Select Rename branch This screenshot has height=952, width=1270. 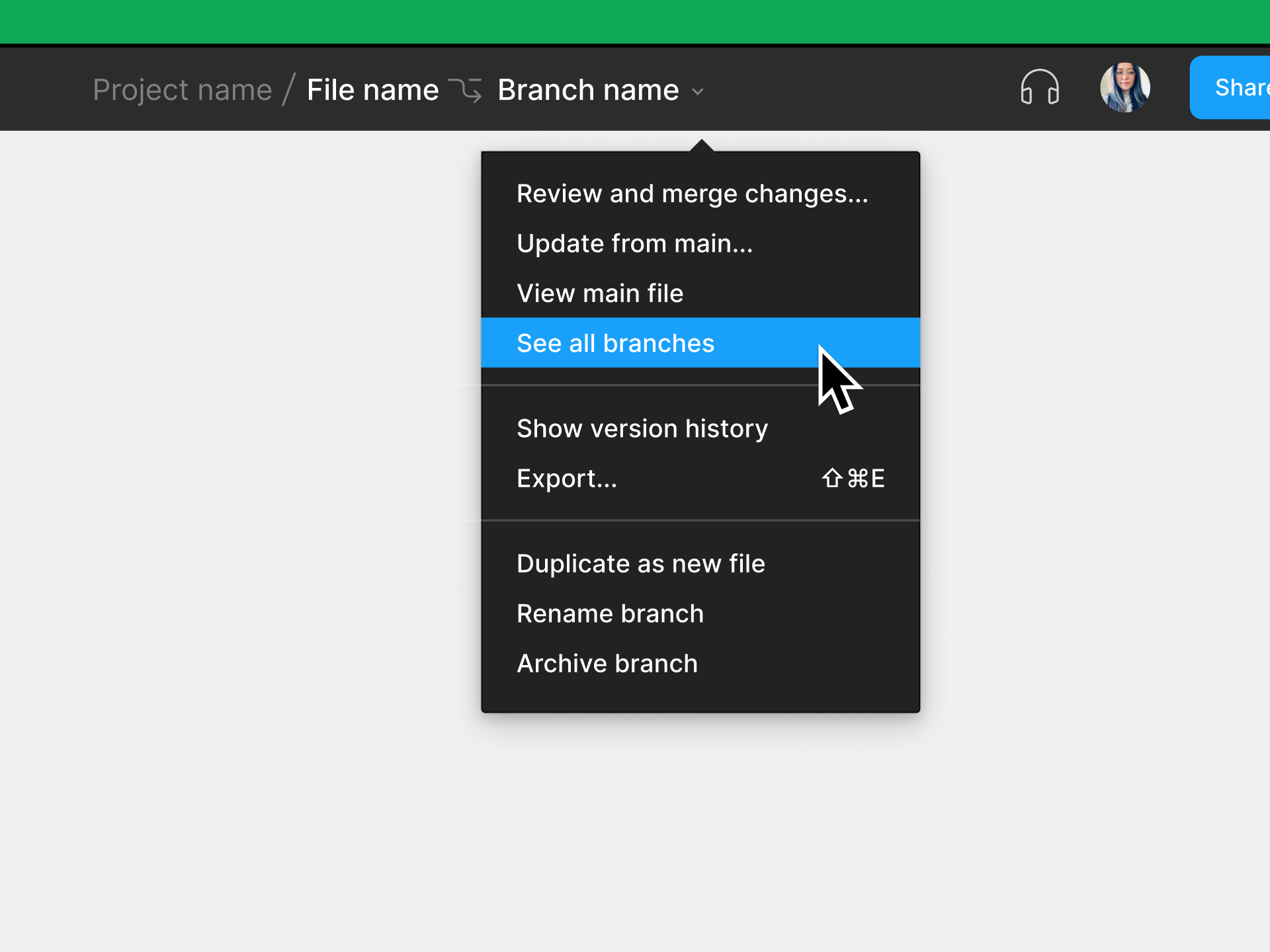pos(609,613)
